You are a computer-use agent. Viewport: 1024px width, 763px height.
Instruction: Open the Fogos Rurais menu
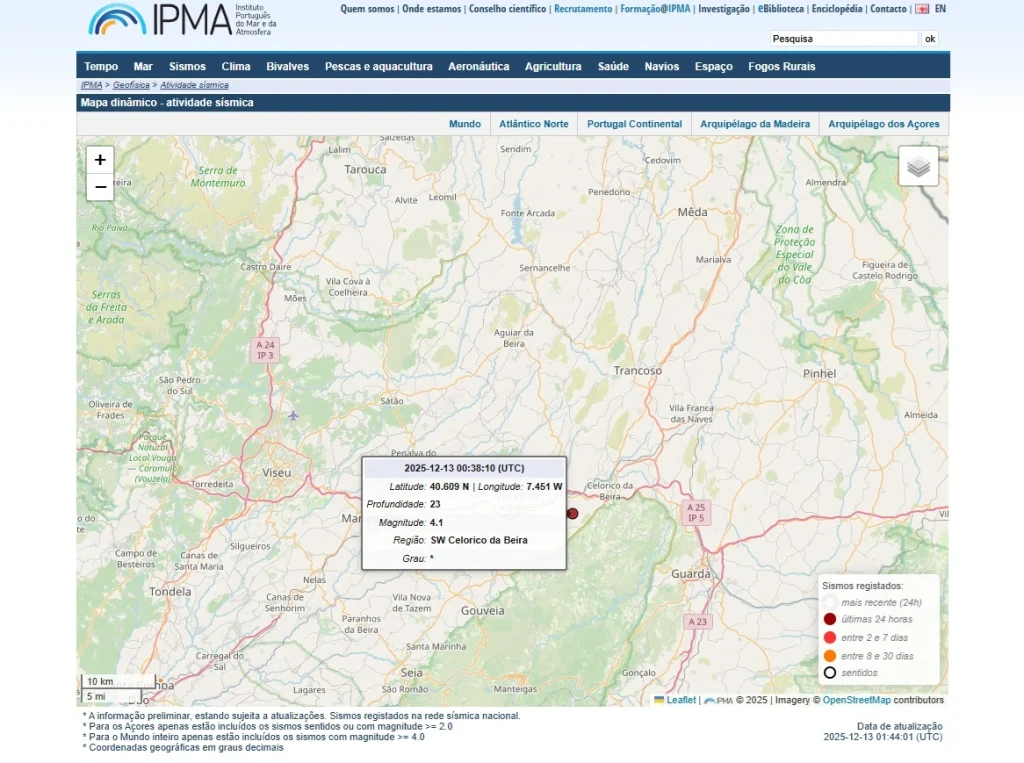[781, 67]
